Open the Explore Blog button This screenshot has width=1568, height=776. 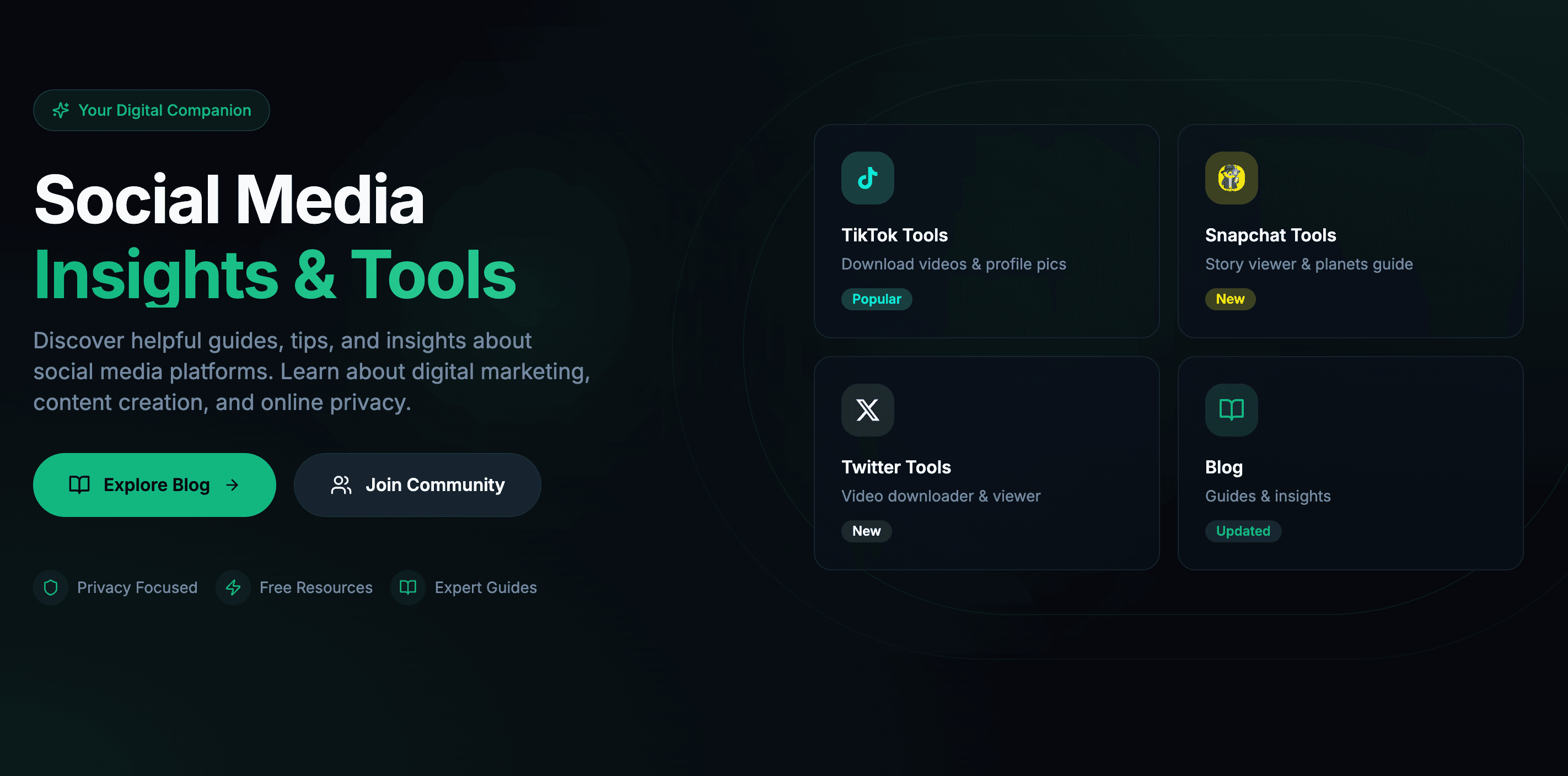[154, 484]
